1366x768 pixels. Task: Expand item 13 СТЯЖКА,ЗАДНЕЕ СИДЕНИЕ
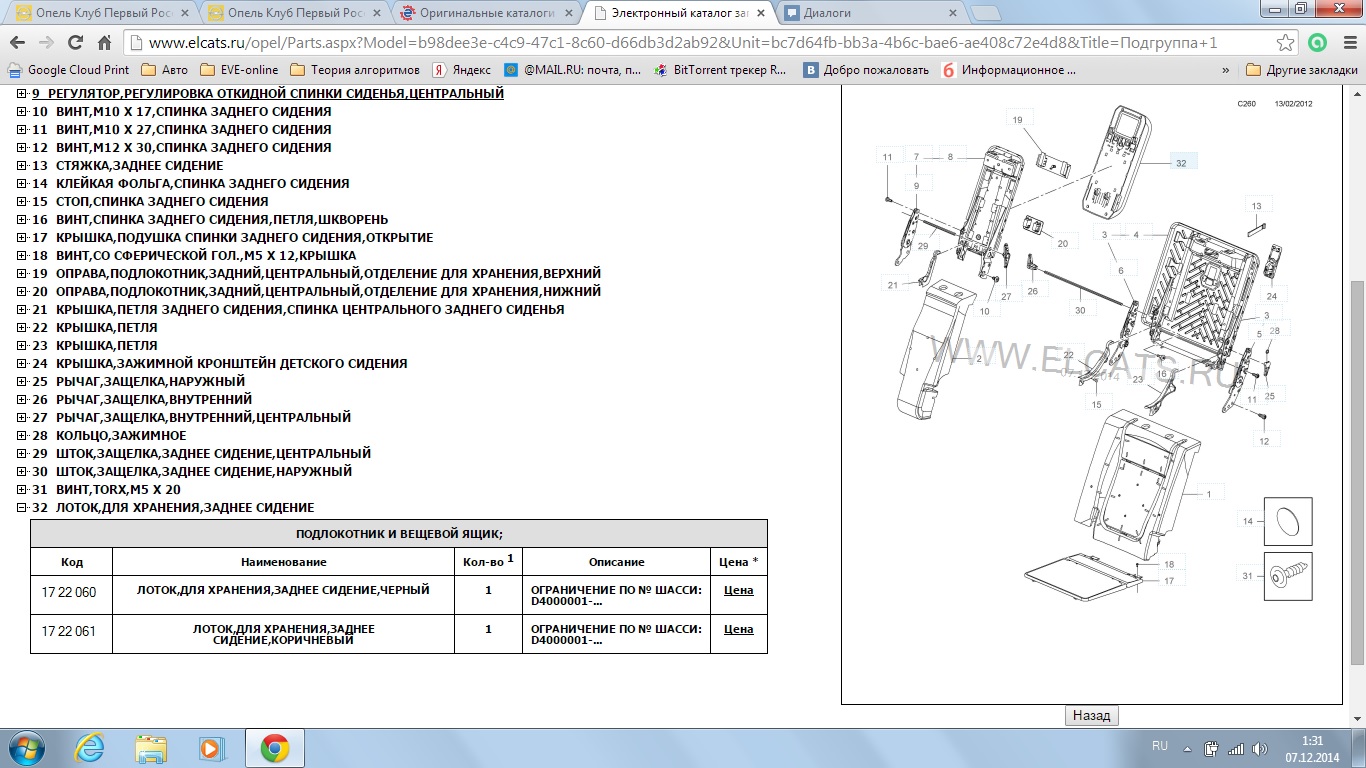click(x=22, y=166)
